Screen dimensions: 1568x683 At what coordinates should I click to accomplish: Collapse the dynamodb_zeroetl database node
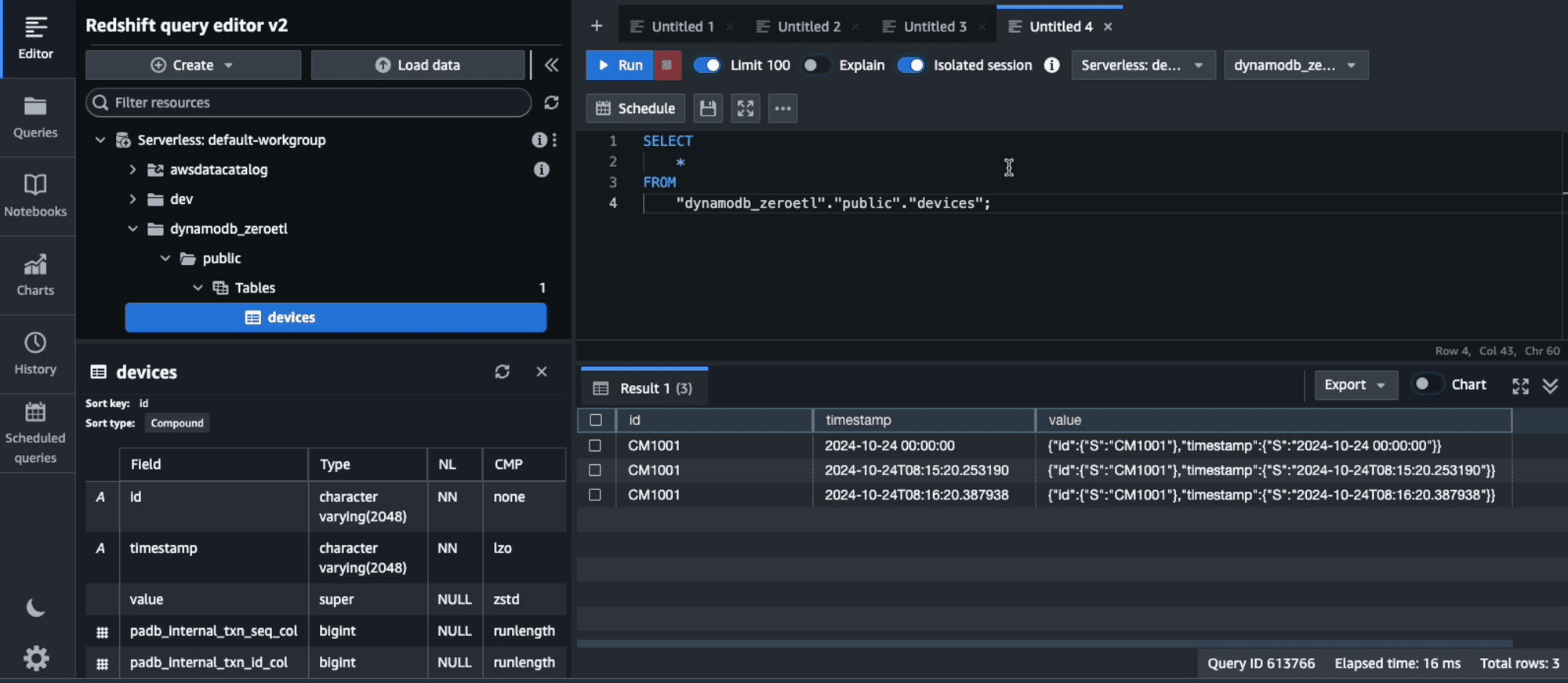tap(132, 229)
